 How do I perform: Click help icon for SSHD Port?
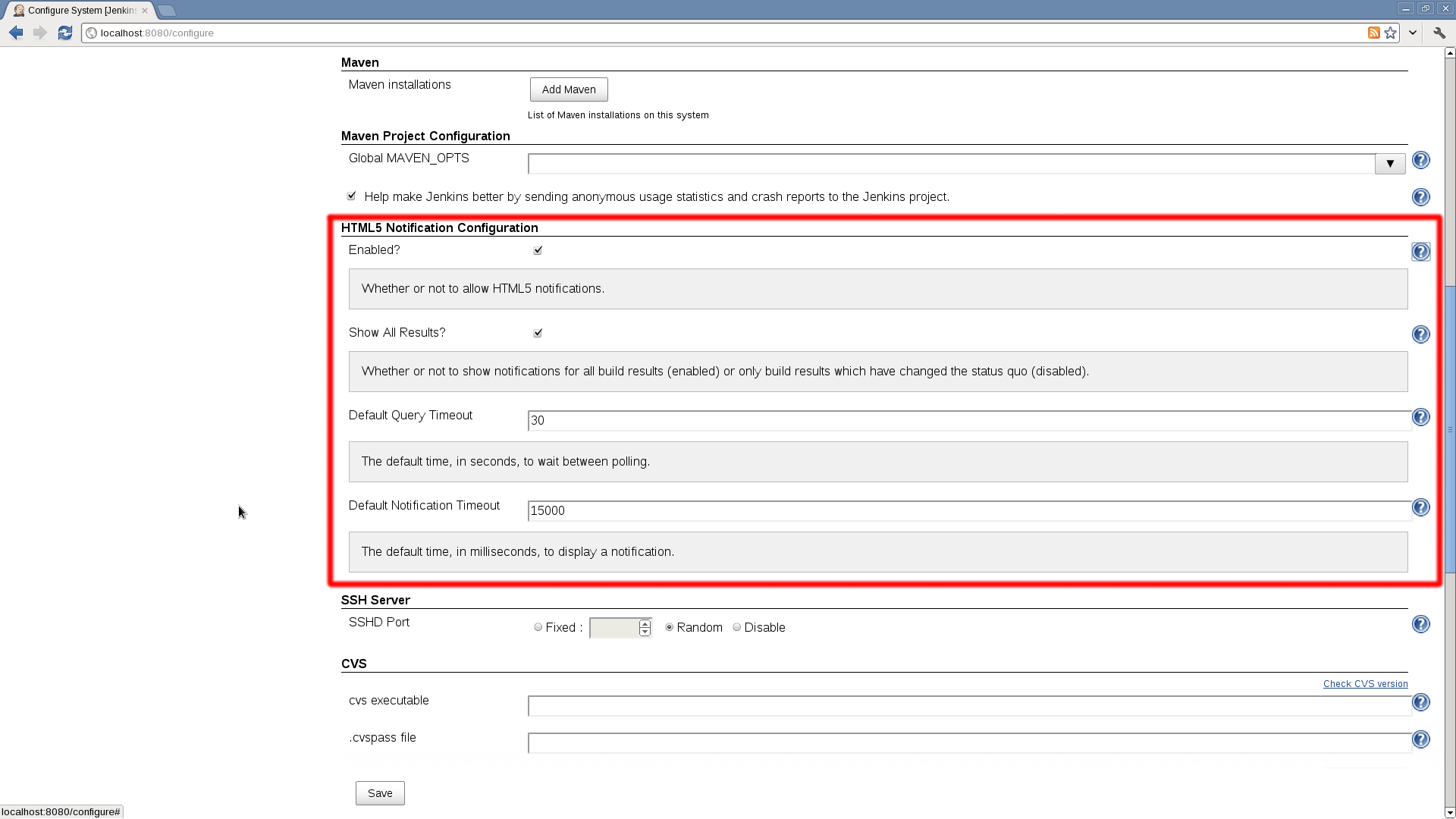[1420, 624]
